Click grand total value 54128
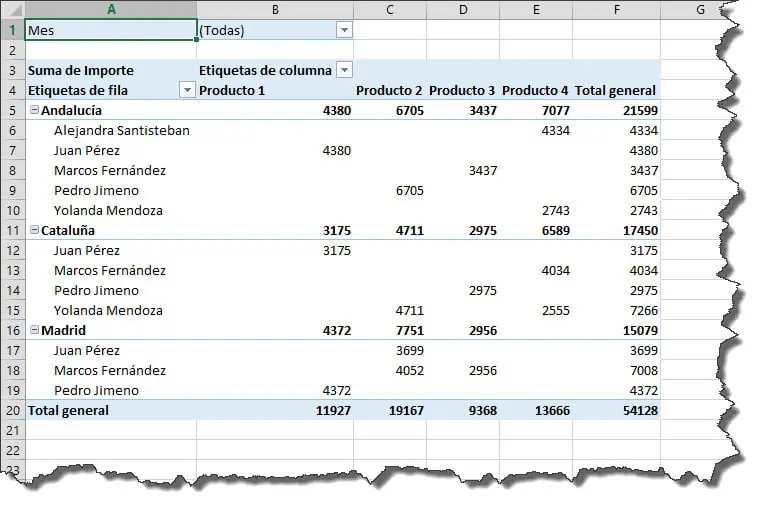Viewport: 762px width, 510px height. pyautogui.click(x=637, y=410)
